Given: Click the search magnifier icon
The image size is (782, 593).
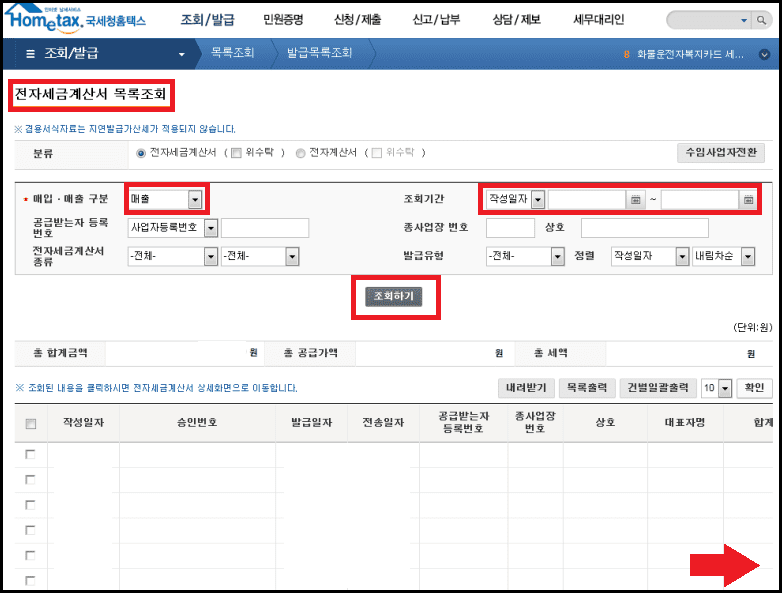Looking at the screenshot, I should pyautogui.click(x=761, y=20).
